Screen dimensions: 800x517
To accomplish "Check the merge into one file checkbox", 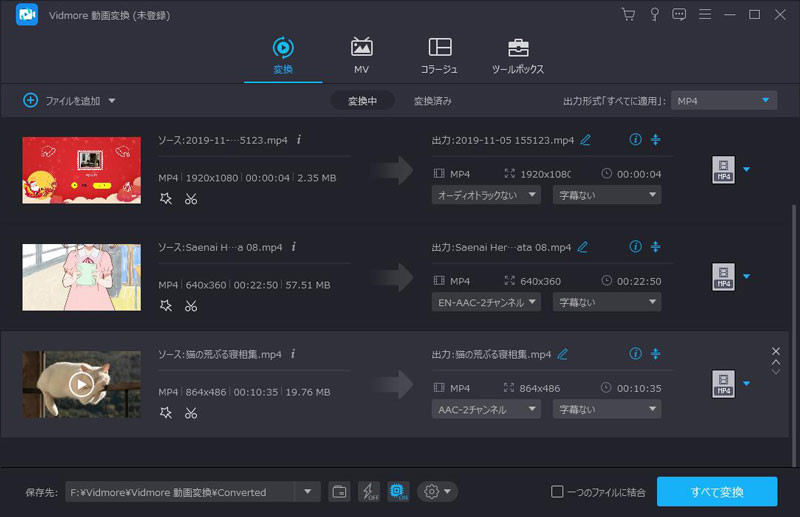I will (x=558, y=491).
